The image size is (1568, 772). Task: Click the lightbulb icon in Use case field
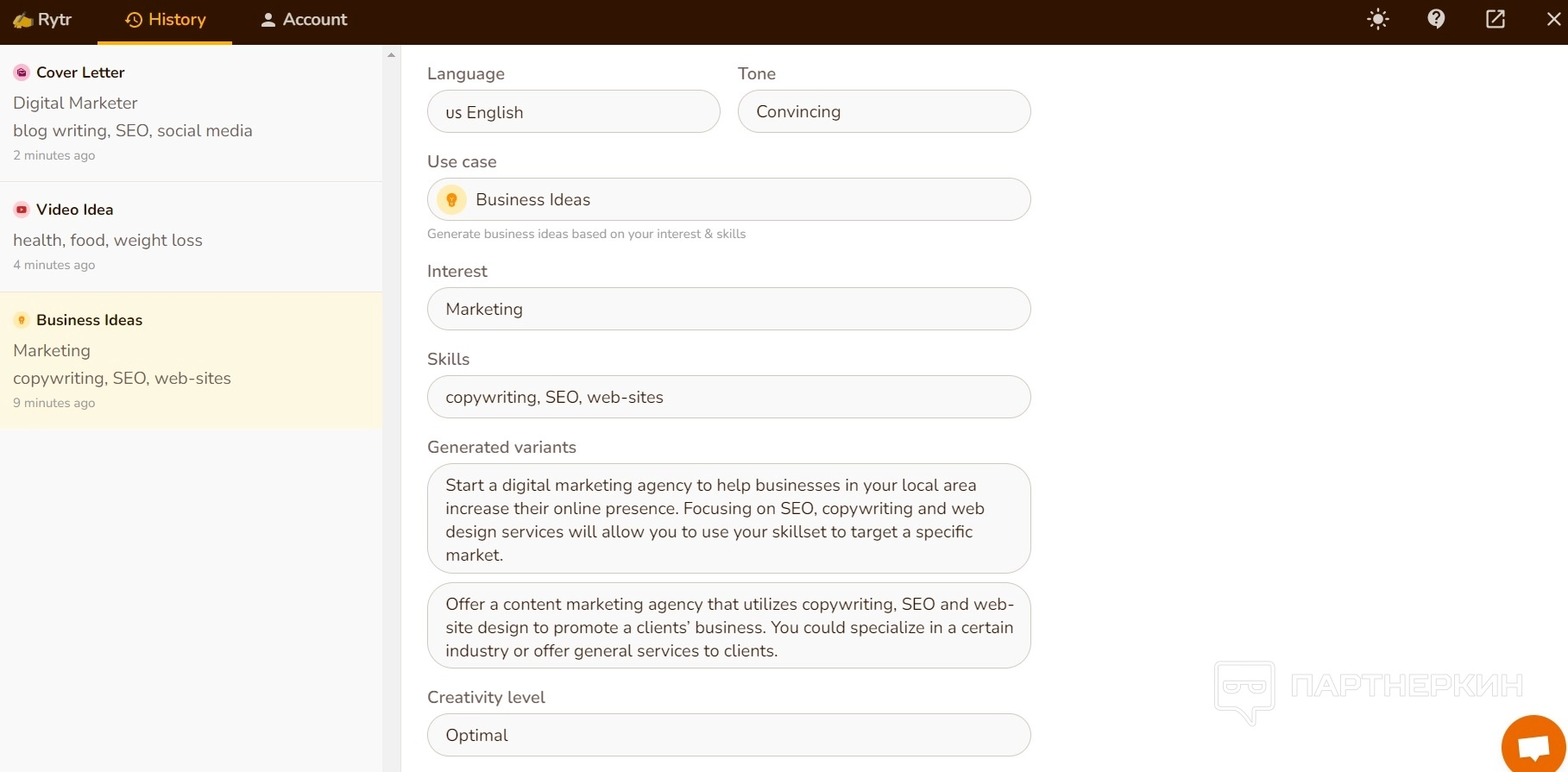pyautogui.click(x=451, y=199)
